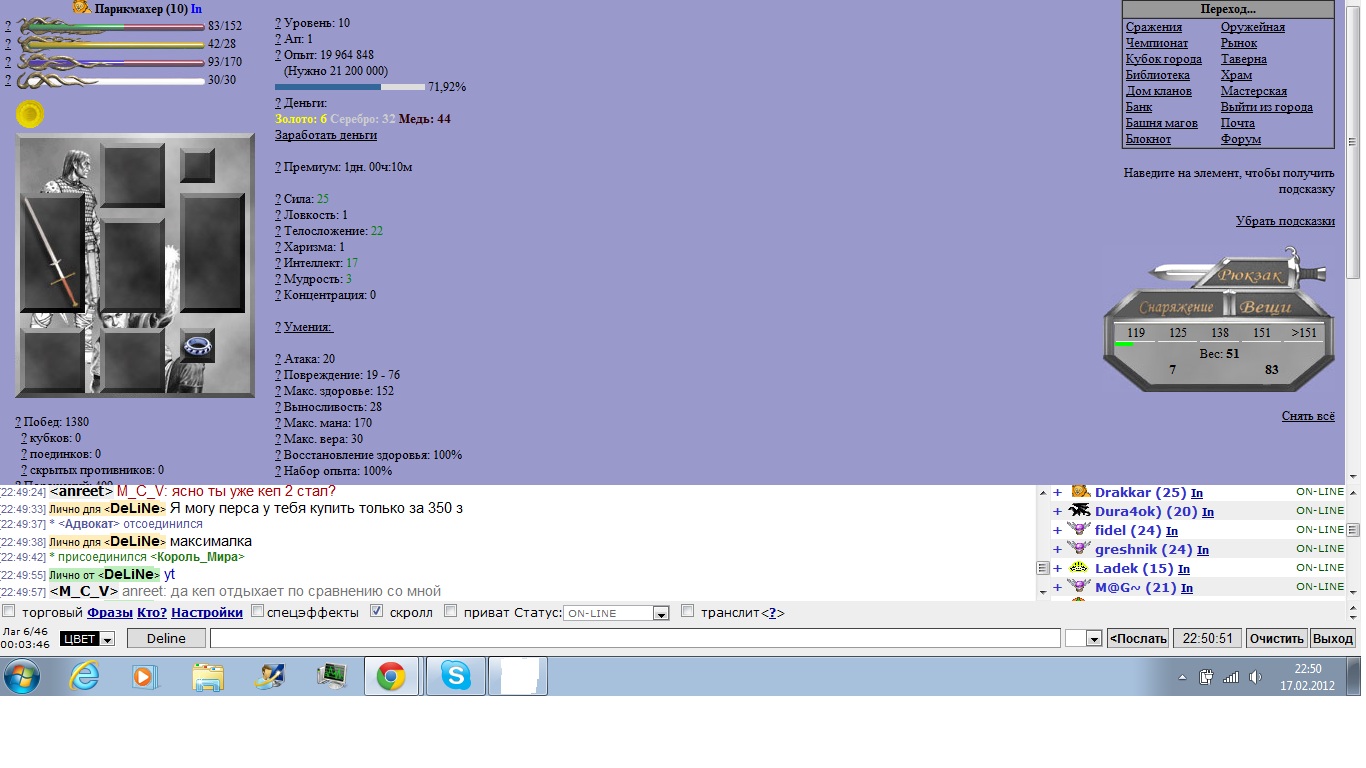Enable the транслит checkbox
1366x768 pixels.
(x=687, y=611)
